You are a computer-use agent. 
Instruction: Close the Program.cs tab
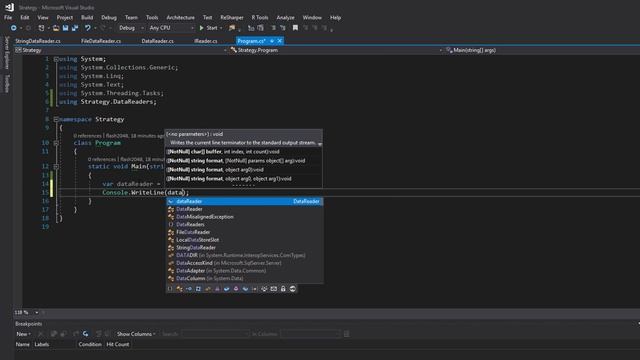pyautogui.click(x=280, y=41)
